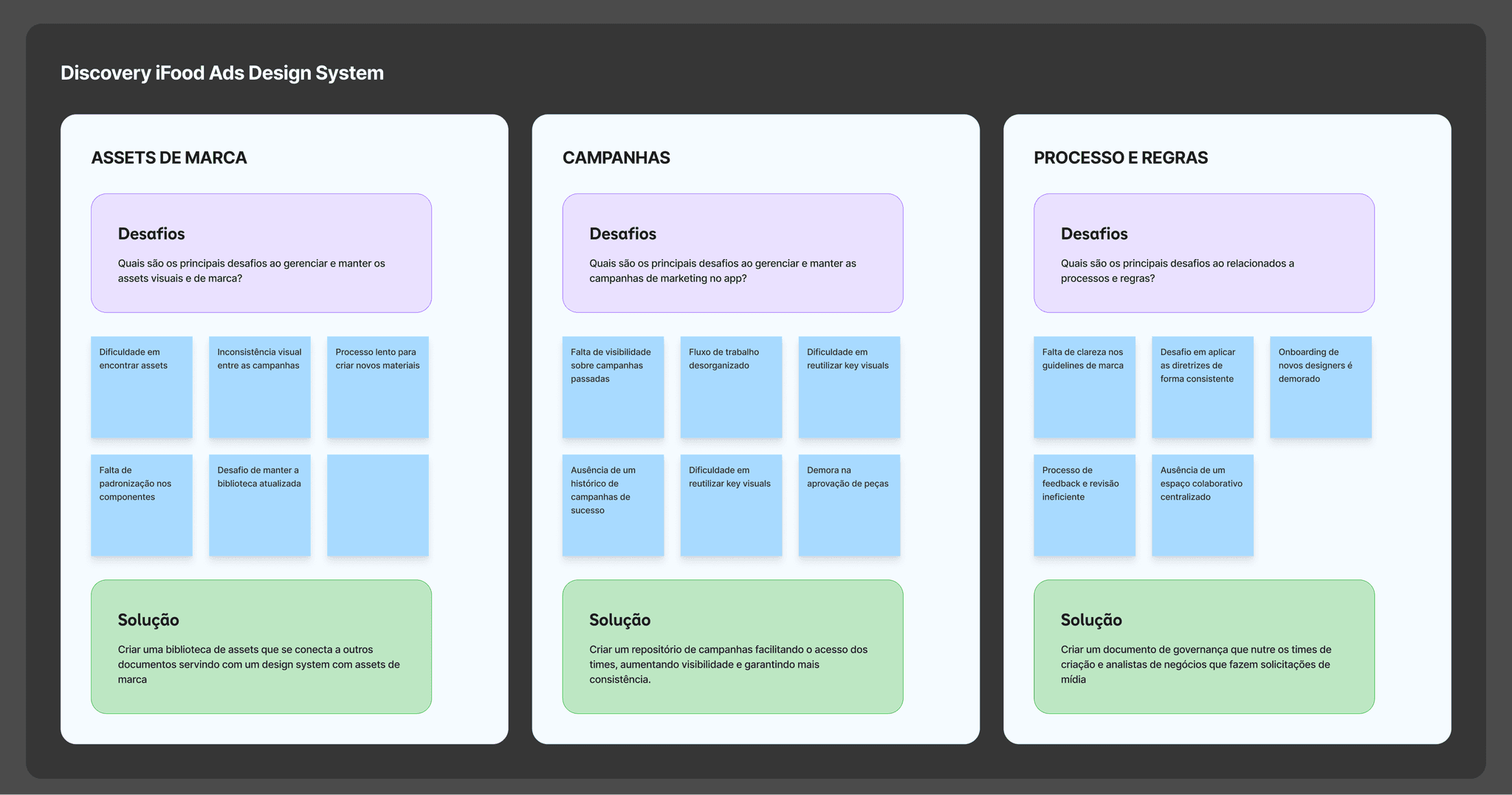
Task: Select sticky note "Fluxo de trabalho desorganizado"
Action: pyautogui.click(x=732, y=388)
